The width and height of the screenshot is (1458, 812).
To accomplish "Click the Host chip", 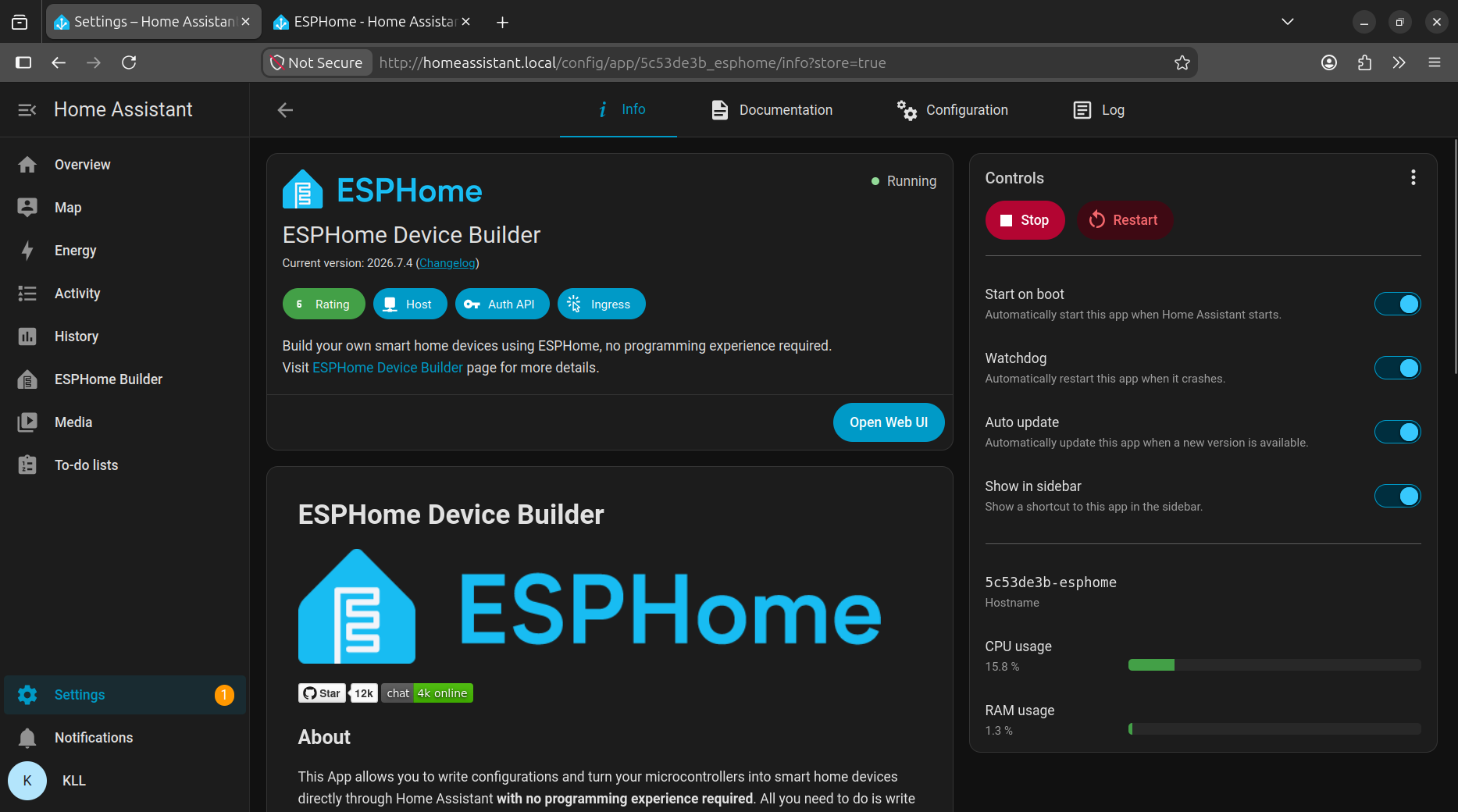I will point(410,304).
